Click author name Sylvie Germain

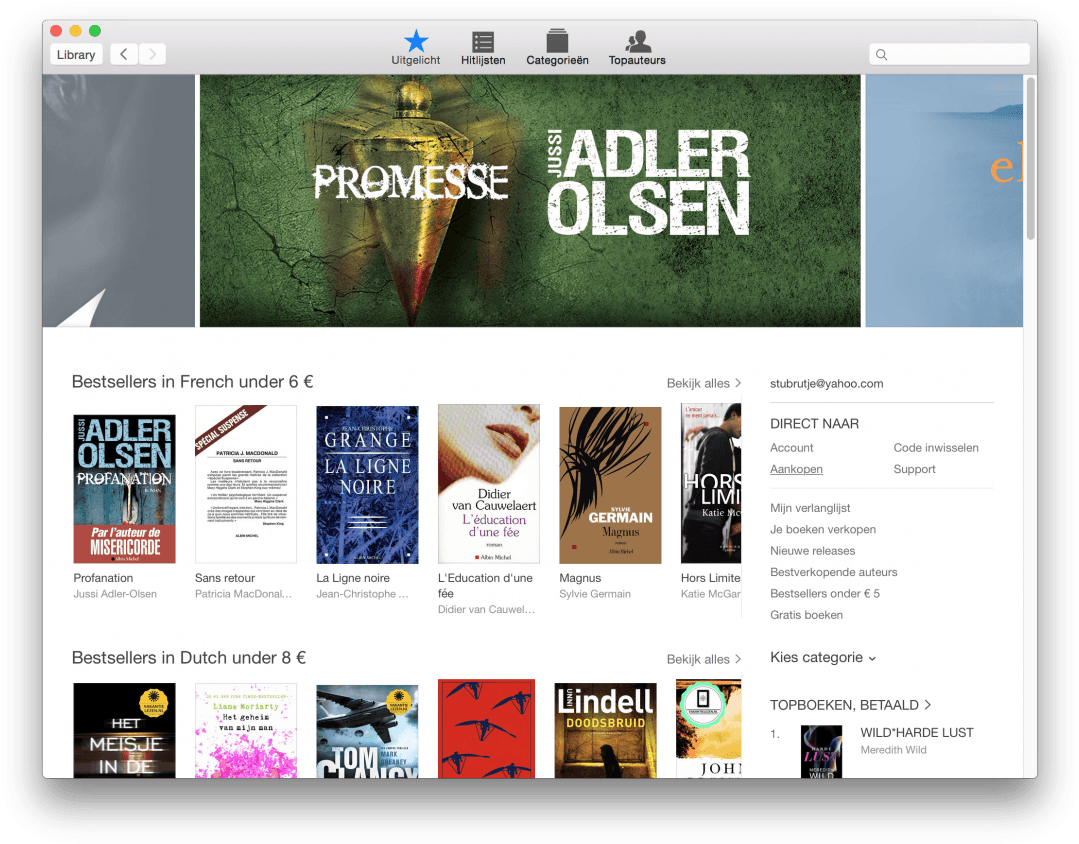[595, 594]
